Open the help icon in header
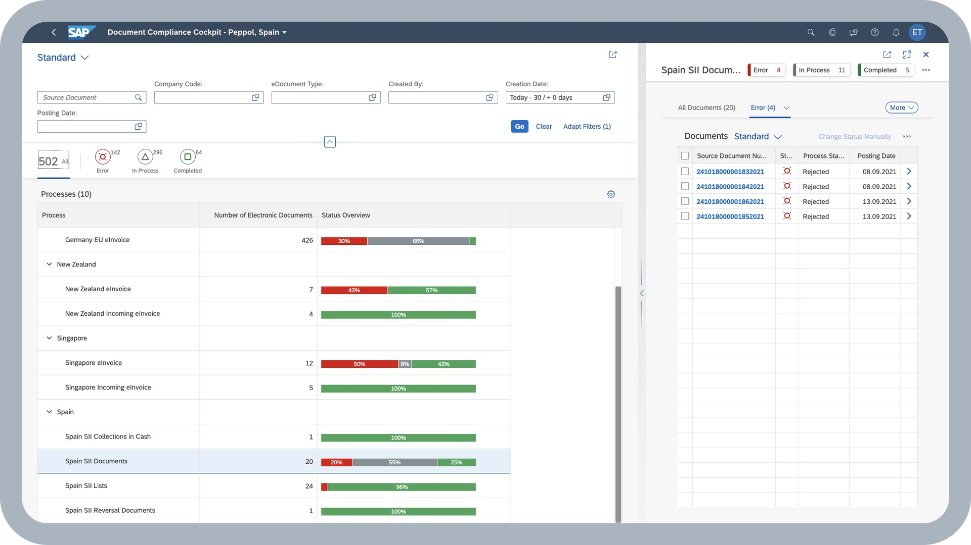This screenshot has width=971, height=545. [874, 32]
